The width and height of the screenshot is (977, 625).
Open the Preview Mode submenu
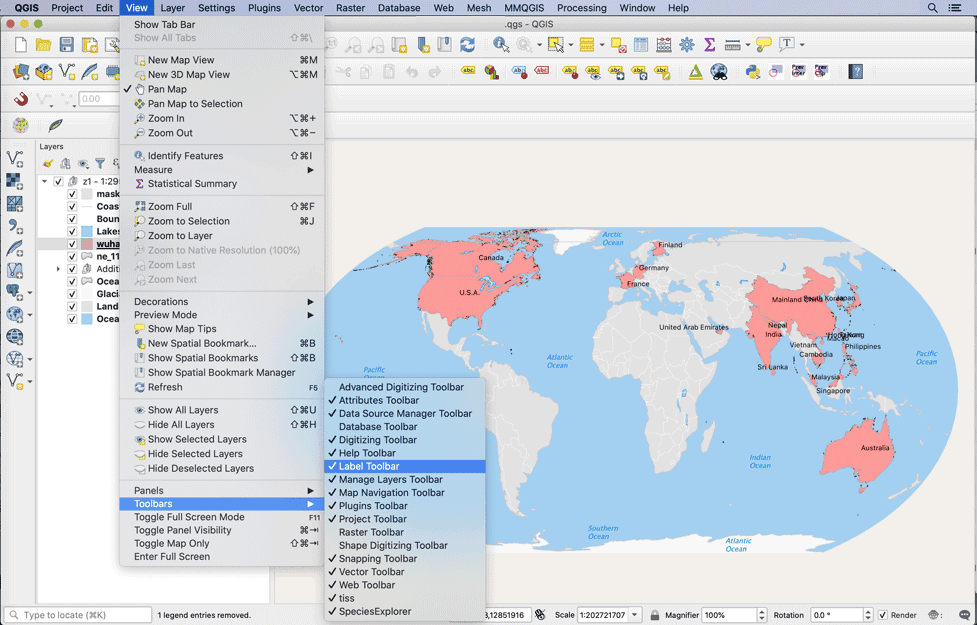[x=222, y=315]
